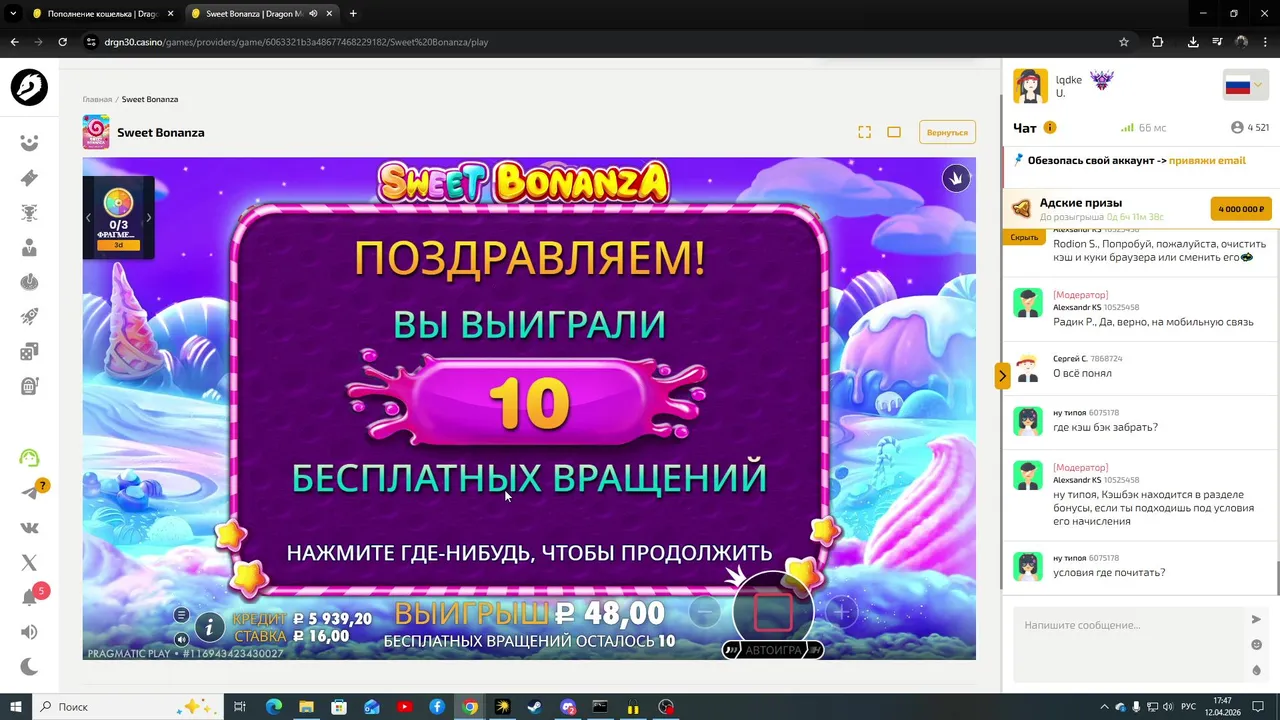Viewport: 1280px width, 720px height.
Task: Open the ticket icon in left sidebar
Action: [29, 178]
